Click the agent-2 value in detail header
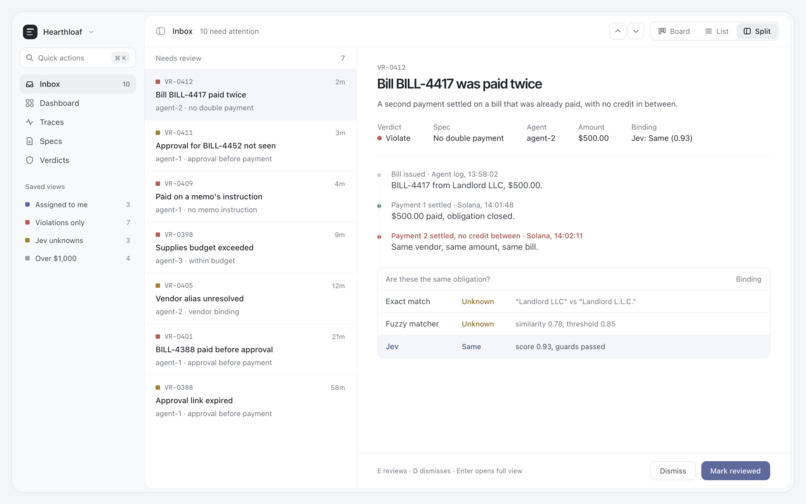Viewport: 806px width, 504px height. coord(541,138)
